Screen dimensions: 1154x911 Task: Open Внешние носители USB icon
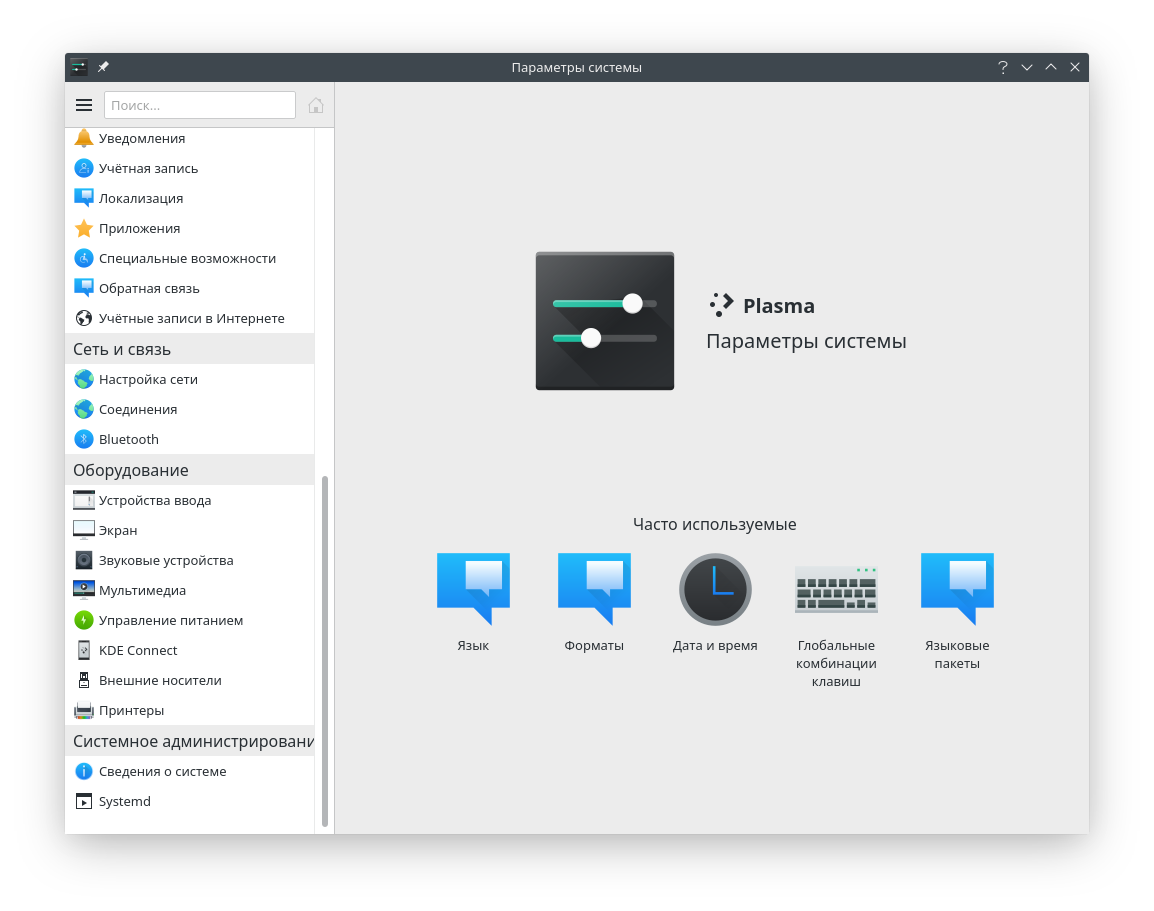[84, 681]
